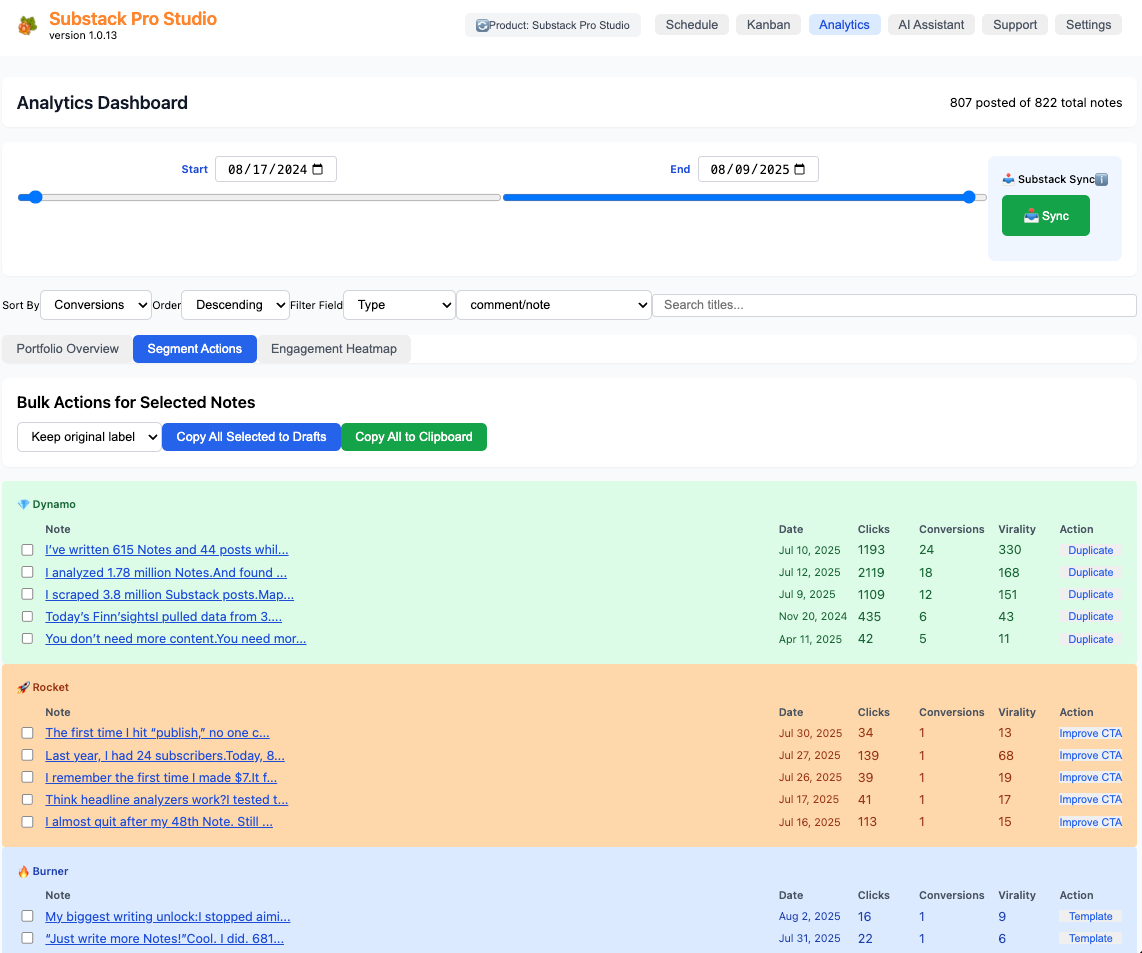Tick checkbox for 'The first time I hit publish'
This screenshot has width=1142, height=953.
[x=27, y=733]
